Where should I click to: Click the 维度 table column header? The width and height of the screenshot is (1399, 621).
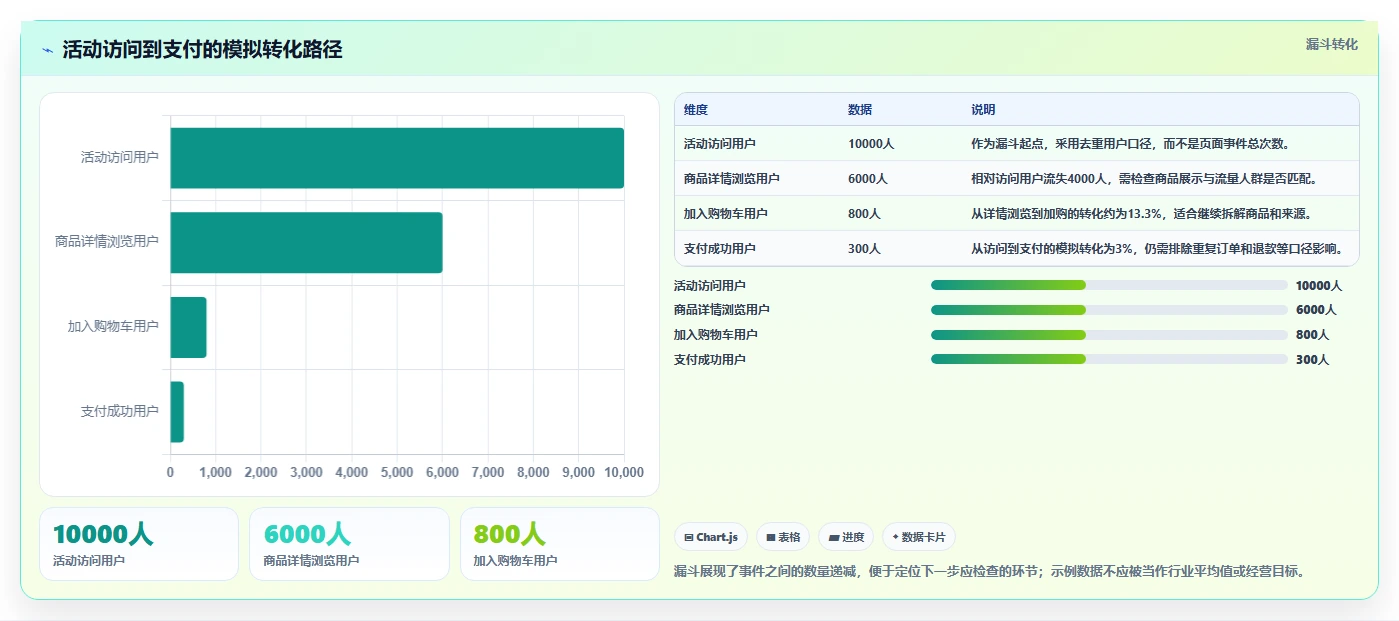coord(696,110)
